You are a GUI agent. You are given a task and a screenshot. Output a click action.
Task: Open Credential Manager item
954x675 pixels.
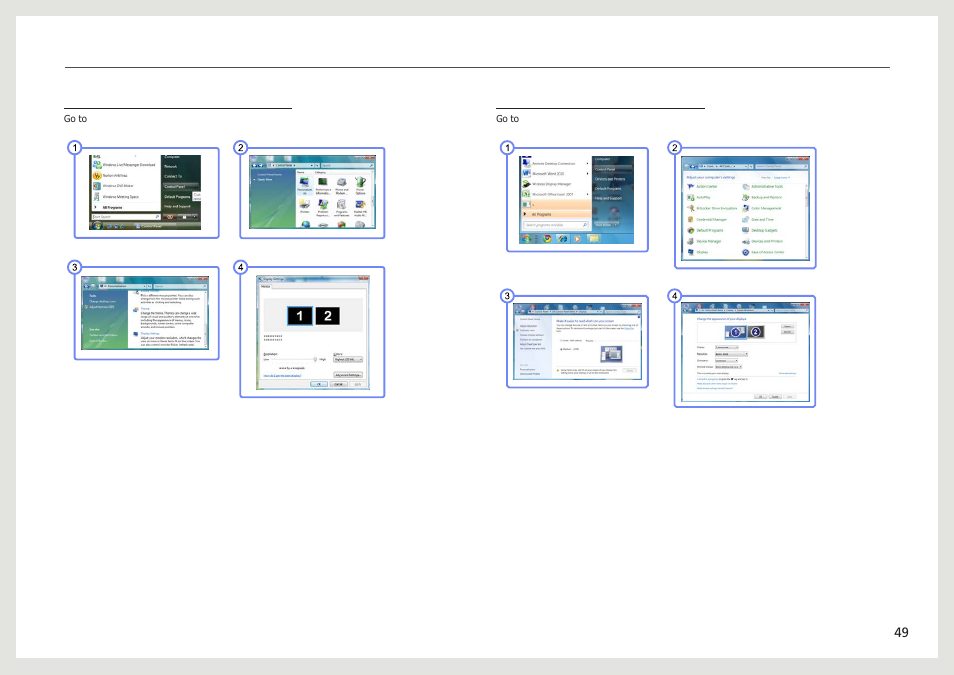tap(707, 219)
